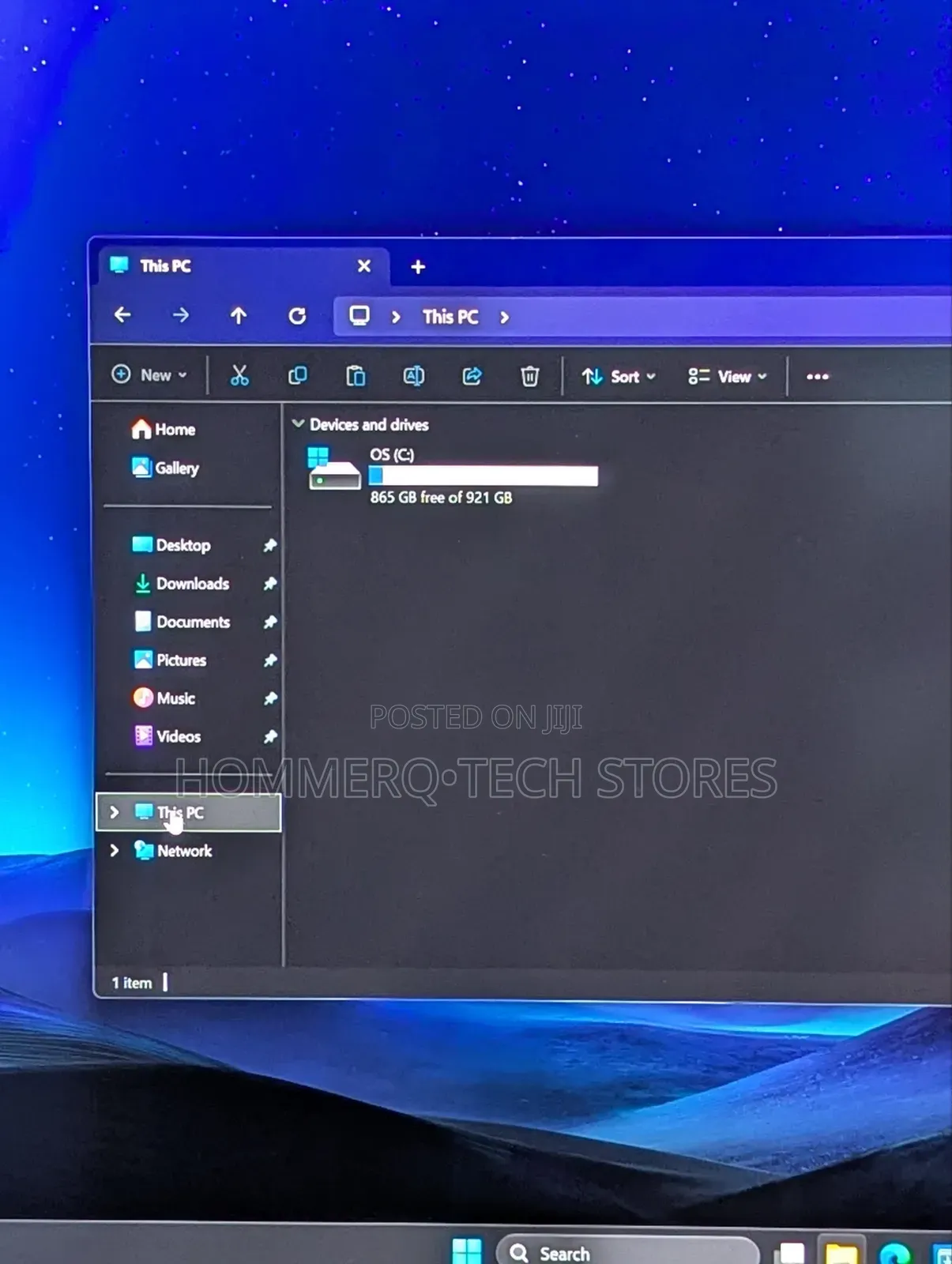Click the Cut scissors icon
The image size is (952, 1264).
point(239,376)
